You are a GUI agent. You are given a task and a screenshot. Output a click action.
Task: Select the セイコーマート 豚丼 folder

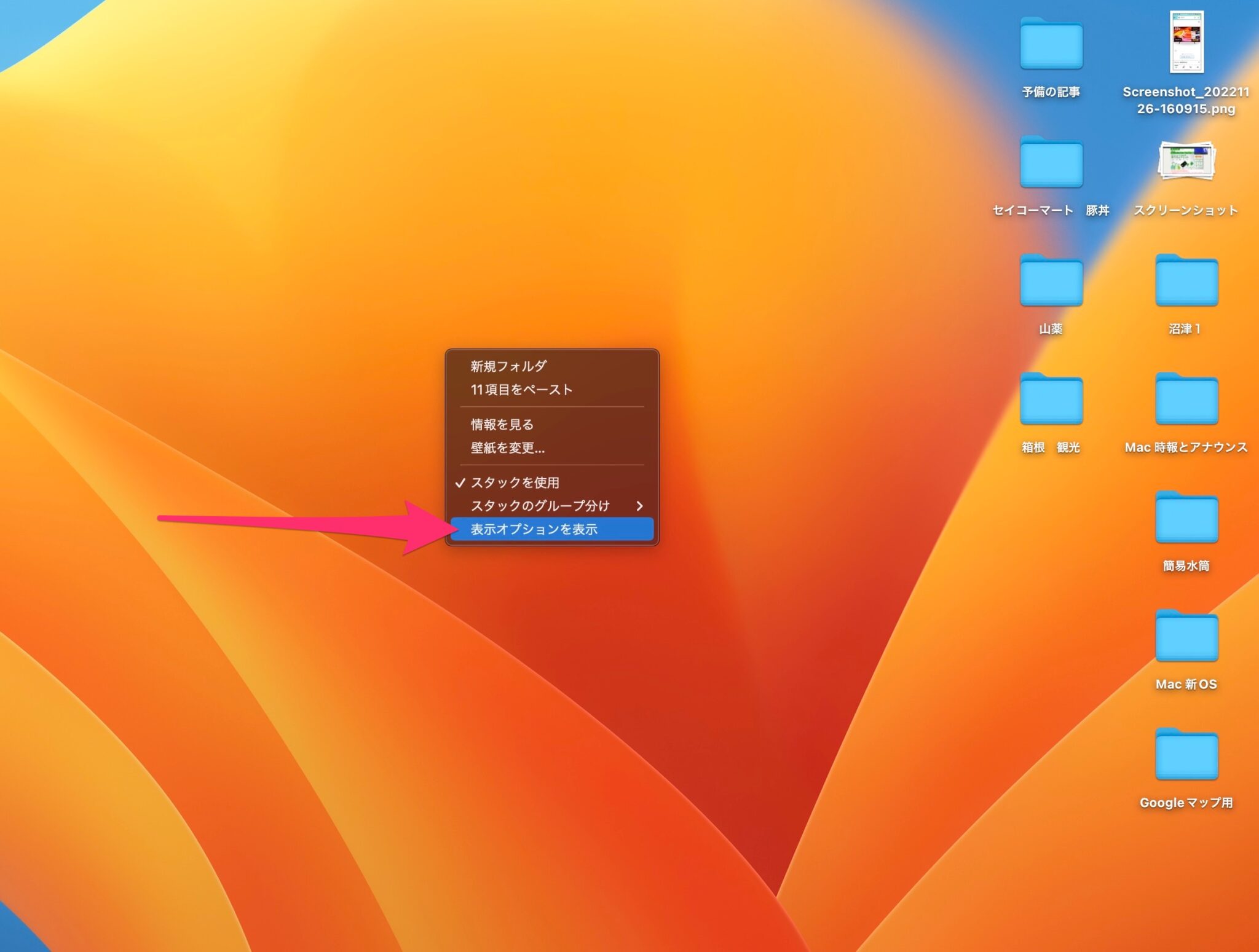click(x=1051, y=162)
